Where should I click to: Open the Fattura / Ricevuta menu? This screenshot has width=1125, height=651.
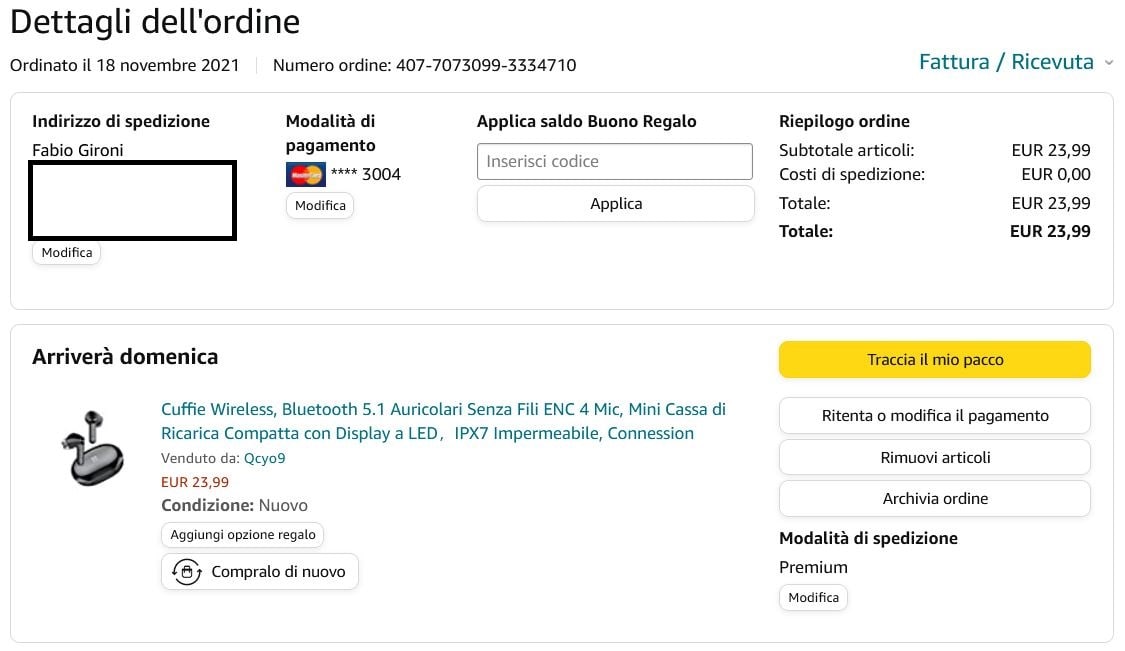(1006, 62)
